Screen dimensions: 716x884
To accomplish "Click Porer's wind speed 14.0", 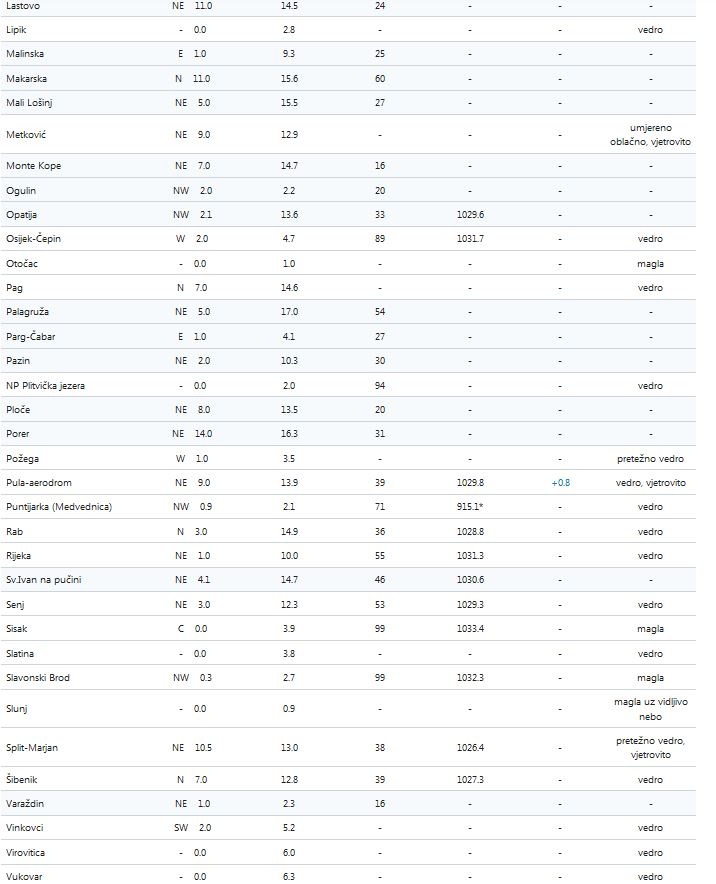I will pyautogui.click(x=202, y=434).
